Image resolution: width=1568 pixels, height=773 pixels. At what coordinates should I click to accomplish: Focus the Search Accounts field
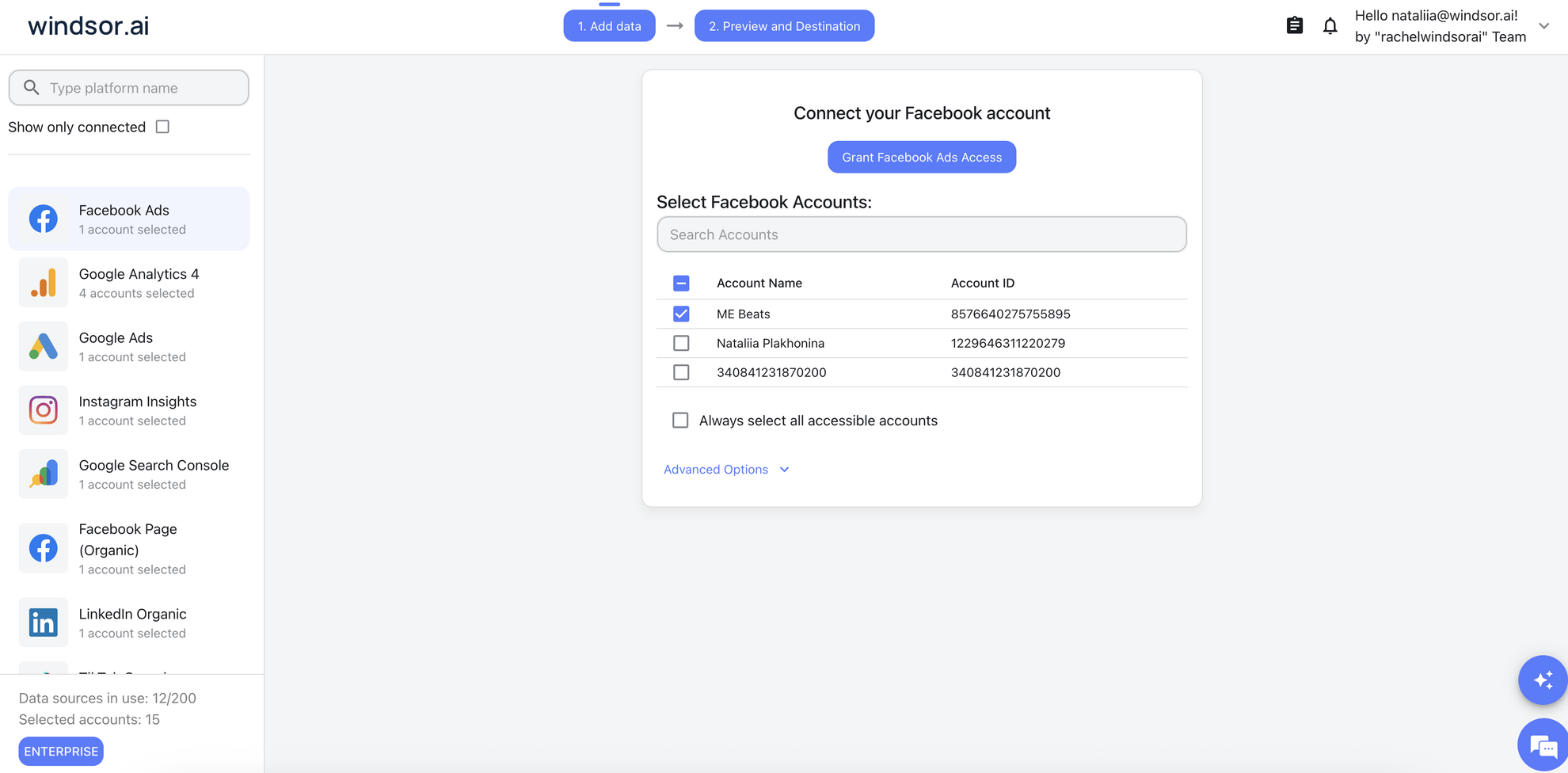coord(922,234)
